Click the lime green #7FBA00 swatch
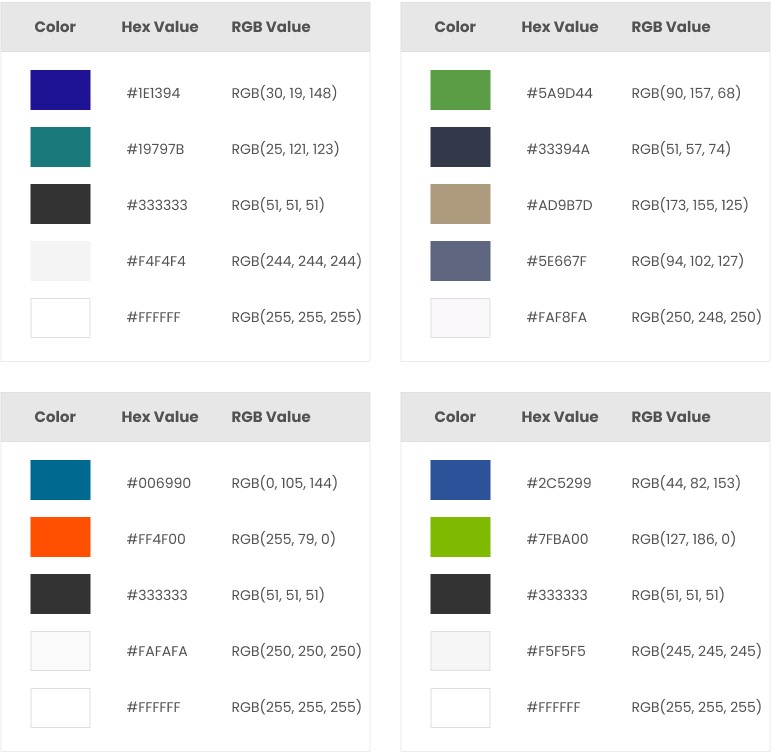The image size is (774, 752). pyautogui.click(x=460, y=537)
